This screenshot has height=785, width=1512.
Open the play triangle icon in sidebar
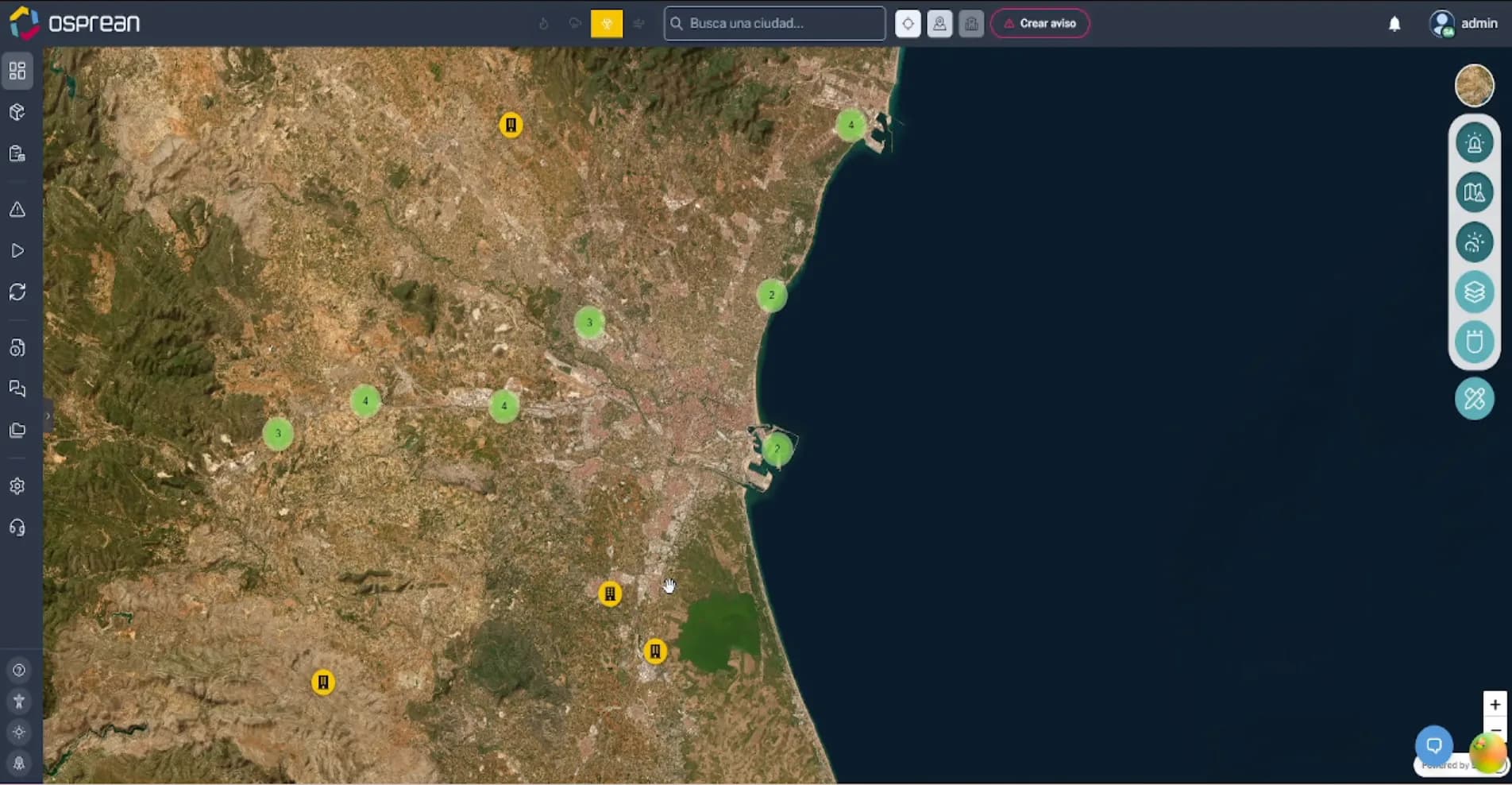coord(17,251)
